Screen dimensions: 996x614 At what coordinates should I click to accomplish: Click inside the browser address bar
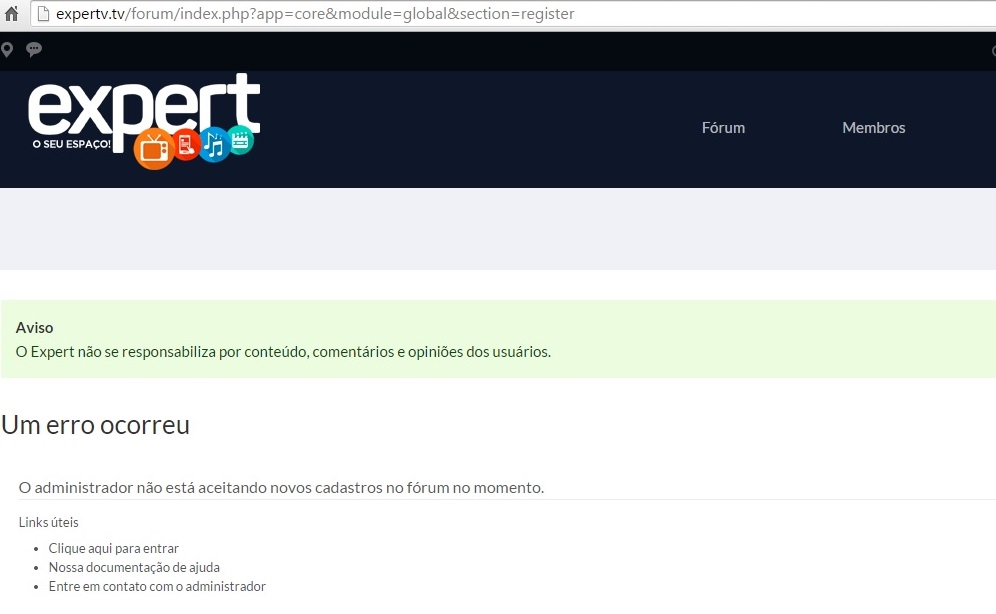click(x=300, y=14)
